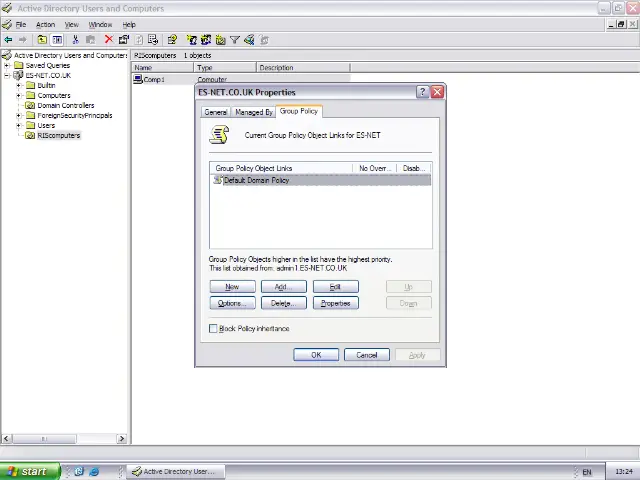Click the Comp1 computer icon
The image size is (640, 480).
[138, 79]
